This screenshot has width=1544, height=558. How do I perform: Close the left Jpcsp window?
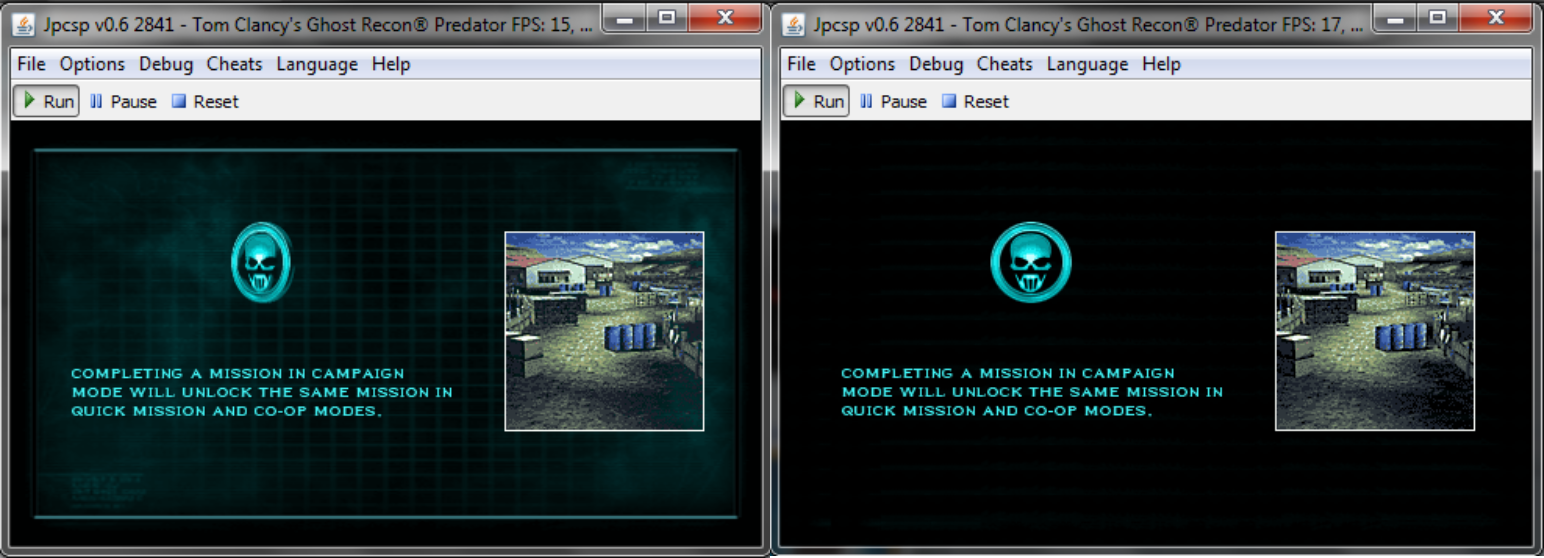pyautogui.click(x=725, y=17)
